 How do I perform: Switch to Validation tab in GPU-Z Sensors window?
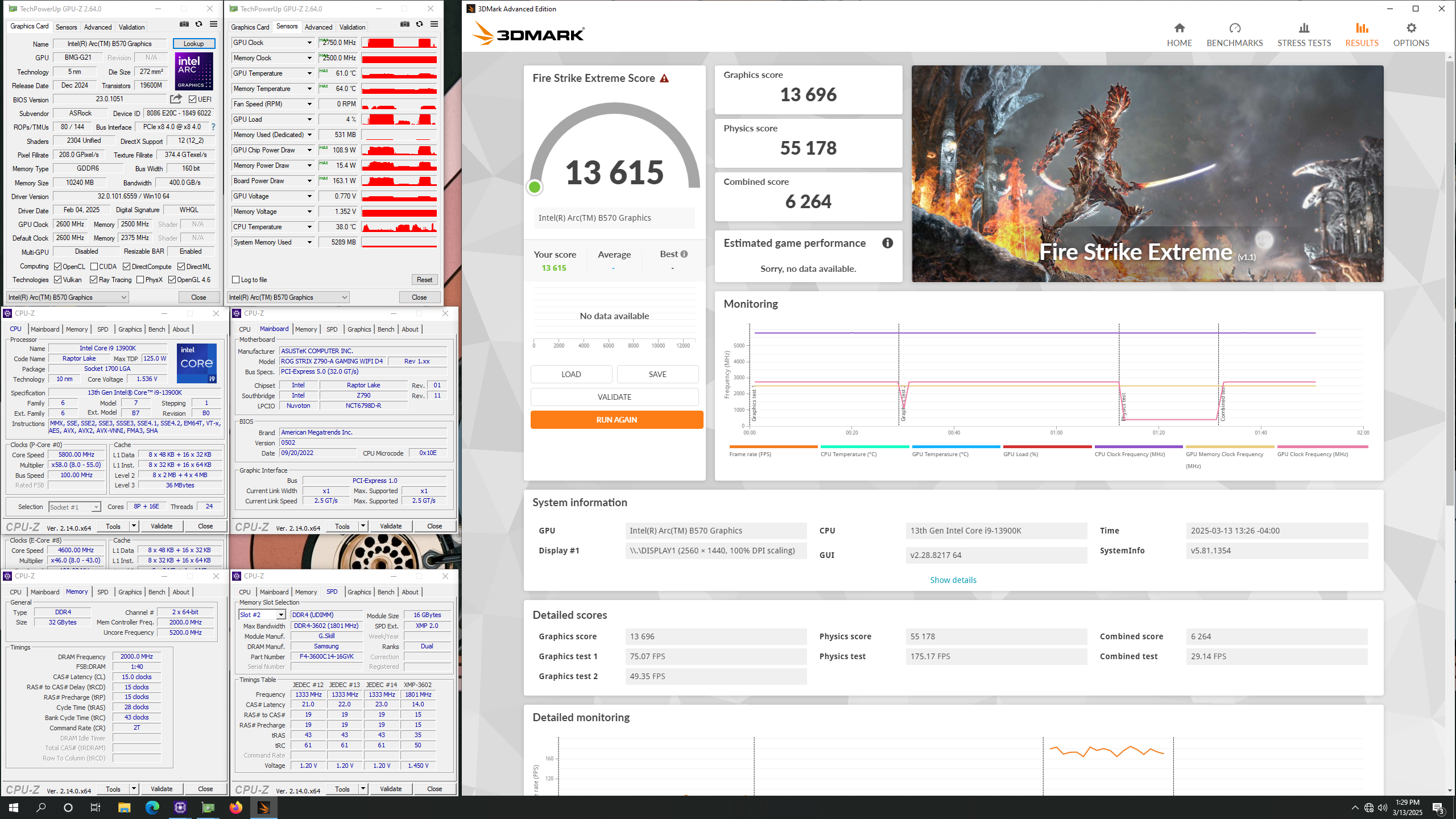(352, 27)
